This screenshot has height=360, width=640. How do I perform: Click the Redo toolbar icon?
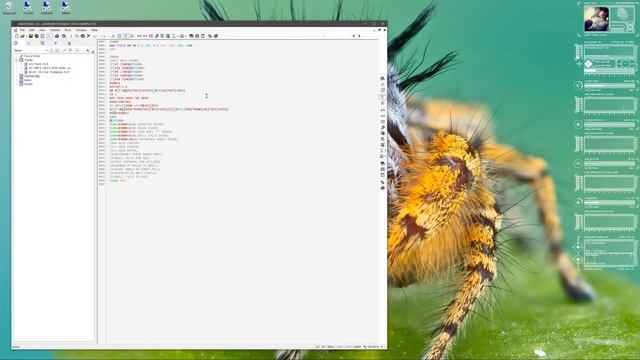[x=103, y=36]
